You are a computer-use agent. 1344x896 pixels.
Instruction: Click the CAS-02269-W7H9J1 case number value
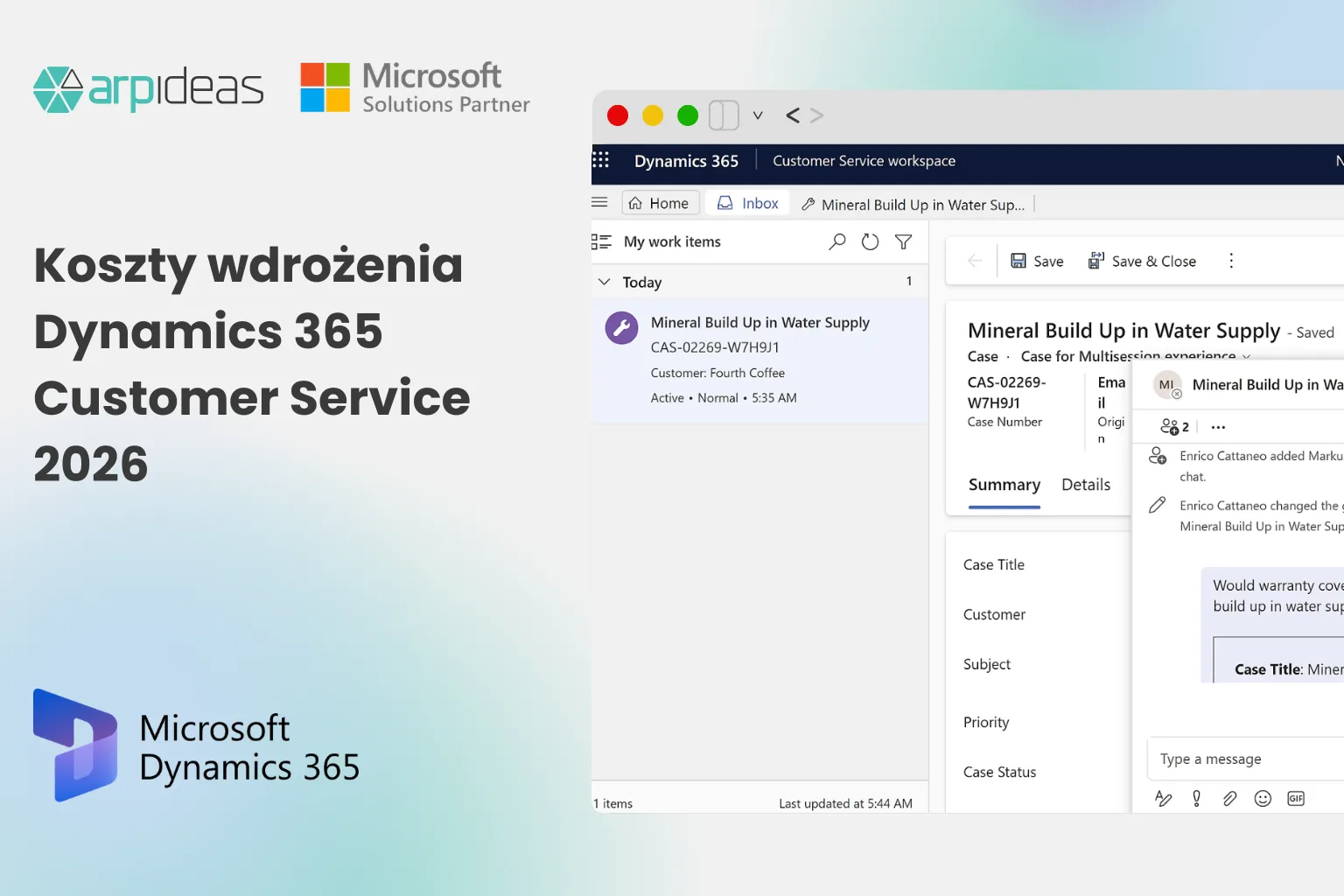1006,392
